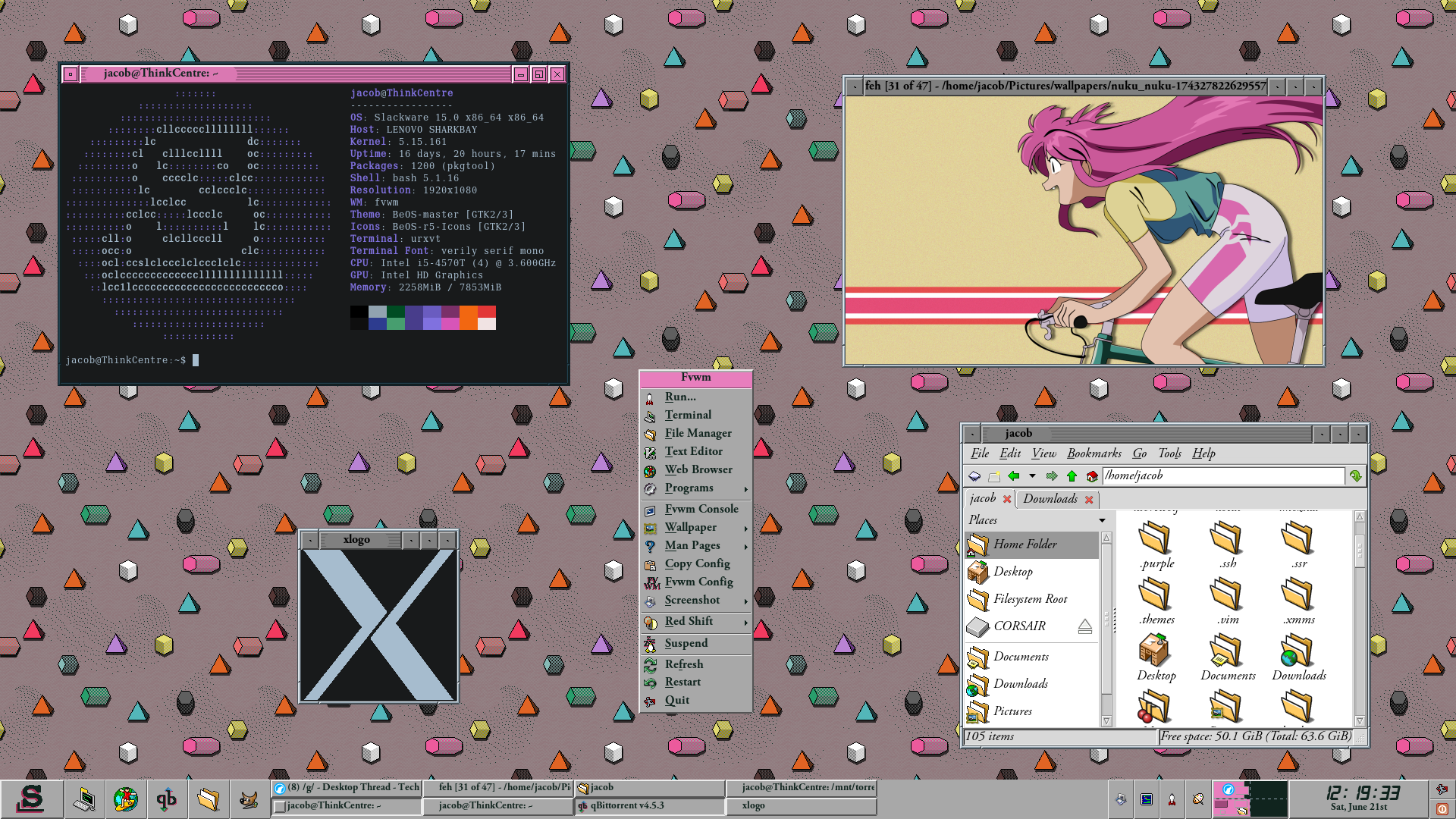
Task: Open the .purple folder
Action: click(1156, 545)
